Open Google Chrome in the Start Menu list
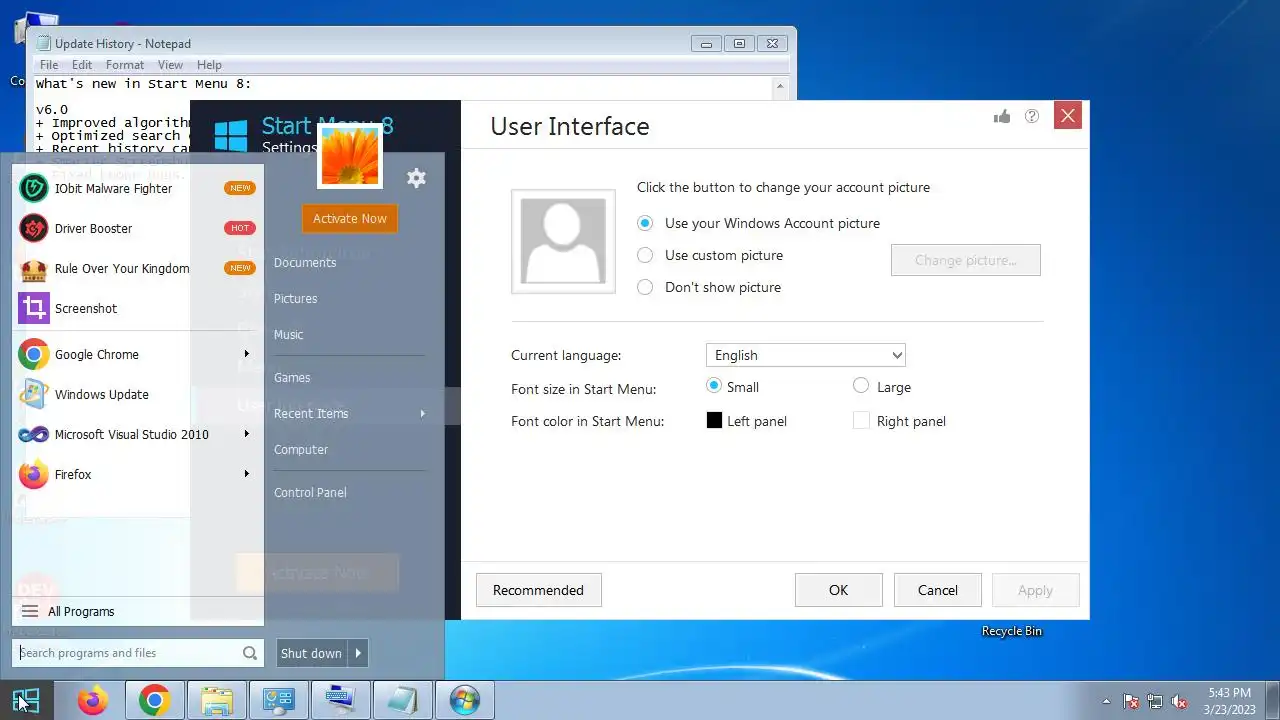The height and width of the screenshot is (720, 1280). (138, 354)
